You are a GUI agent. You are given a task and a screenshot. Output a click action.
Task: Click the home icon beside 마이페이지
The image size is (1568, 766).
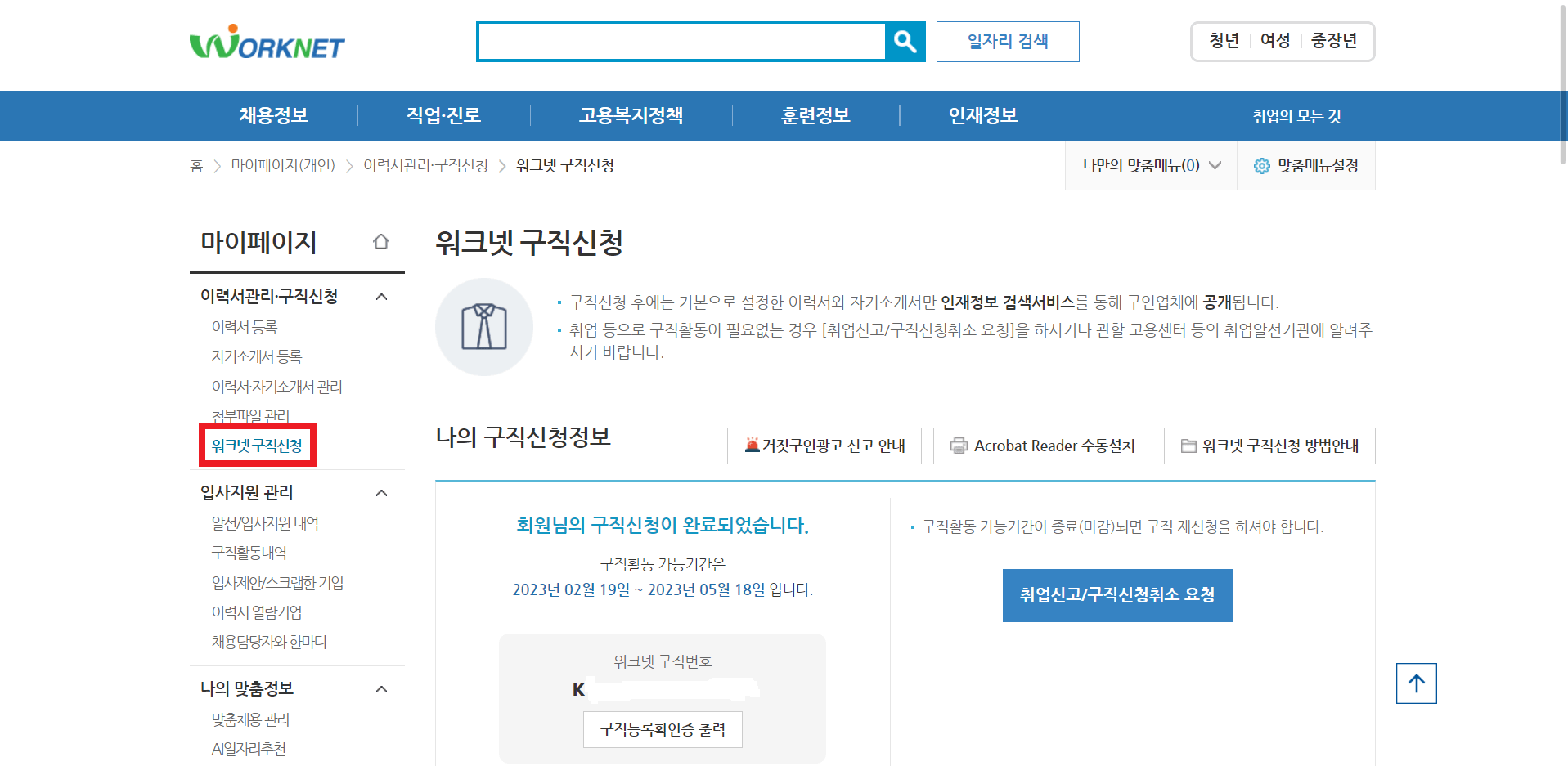[381, 241]
